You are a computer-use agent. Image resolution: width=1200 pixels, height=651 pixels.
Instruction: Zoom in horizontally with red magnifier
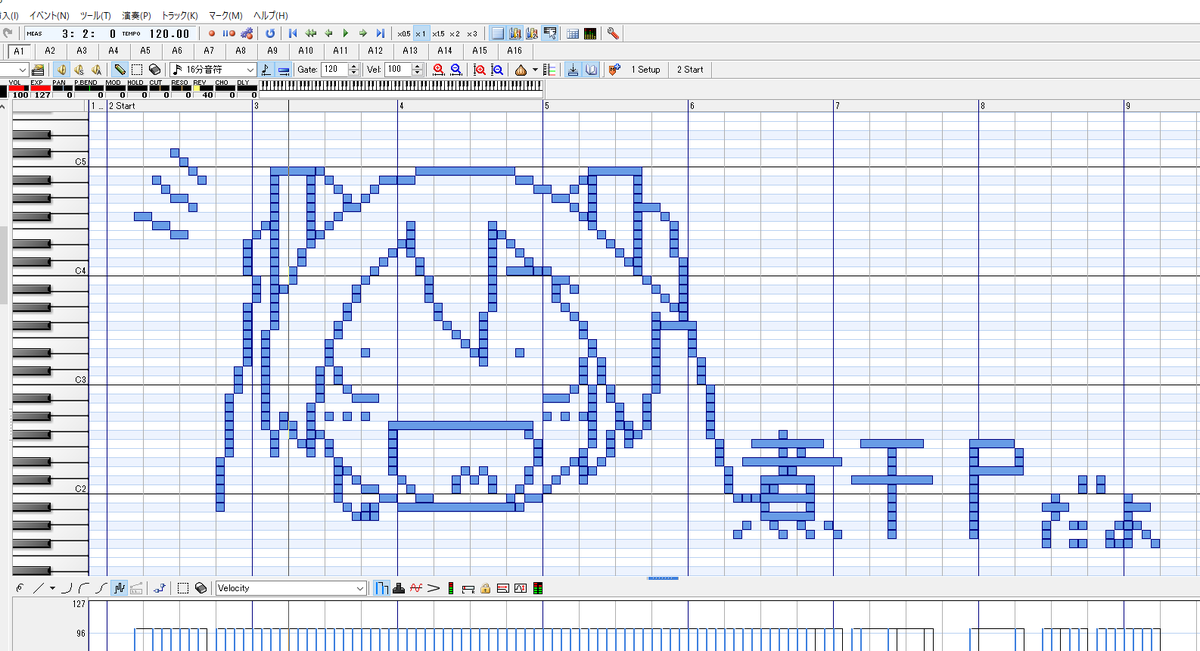click(438, 70)
